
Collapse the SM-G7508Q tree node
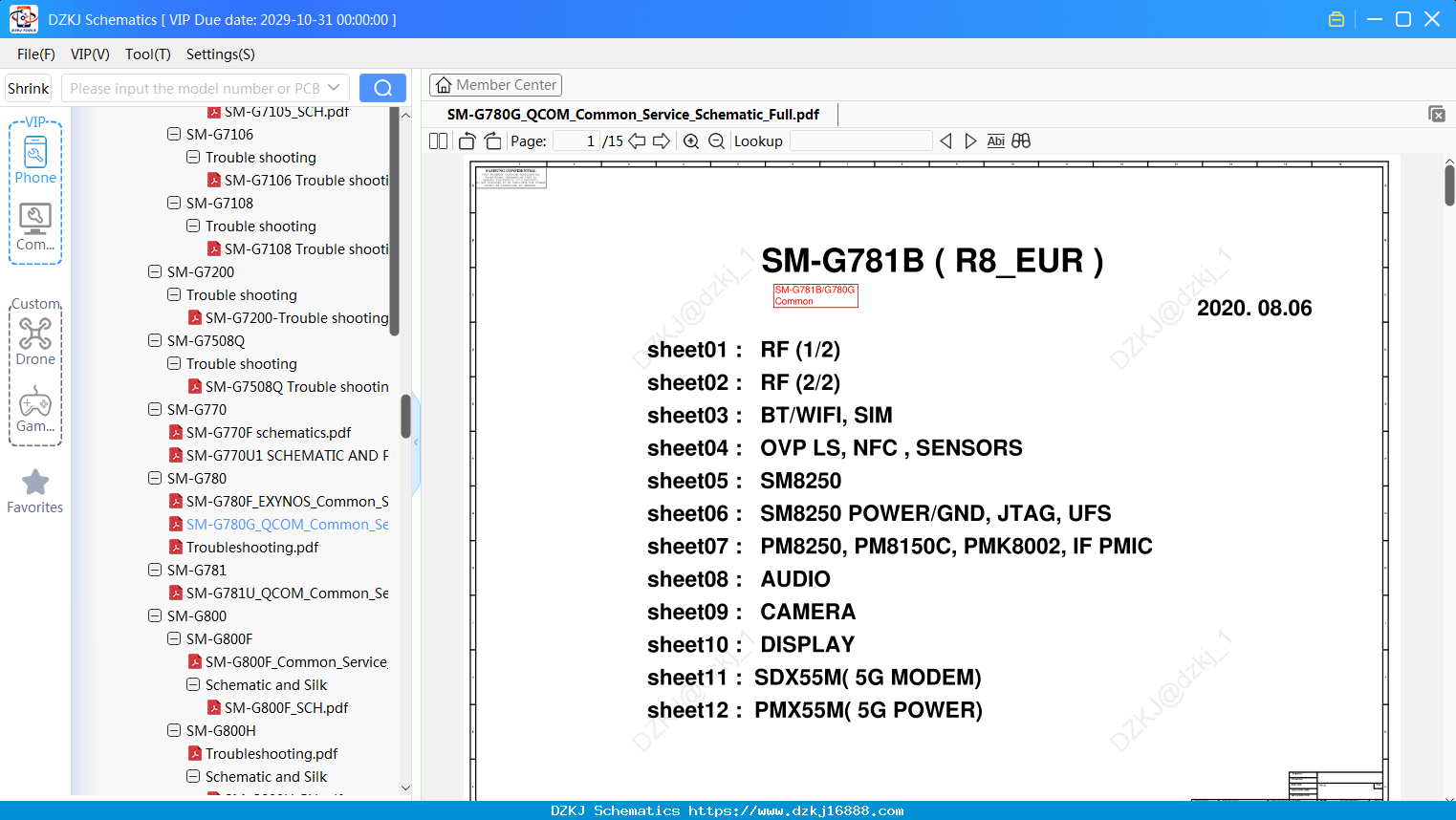[x=155, y=340]
